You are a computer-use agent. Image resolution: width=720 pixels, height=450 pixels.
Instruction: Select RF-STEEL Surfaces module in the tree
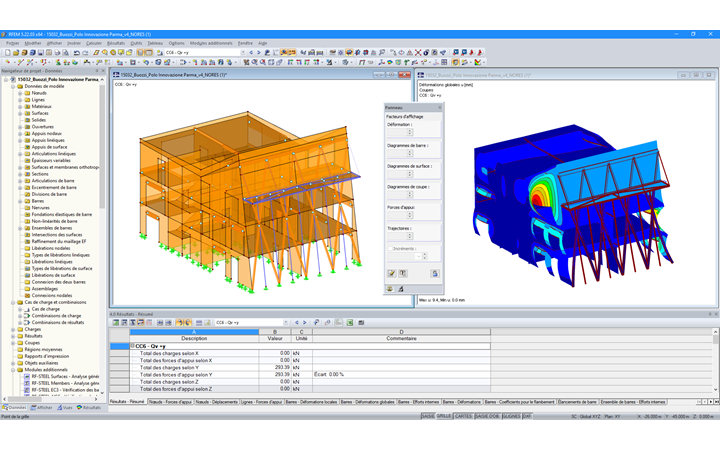[65, 377]
